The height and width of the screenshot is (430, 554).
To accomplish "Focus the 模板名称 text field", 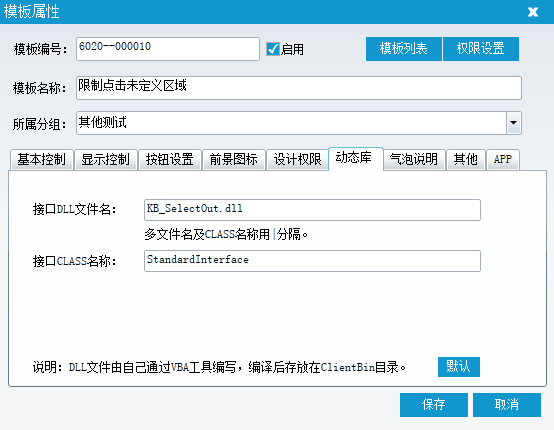I will click(299, 88).
